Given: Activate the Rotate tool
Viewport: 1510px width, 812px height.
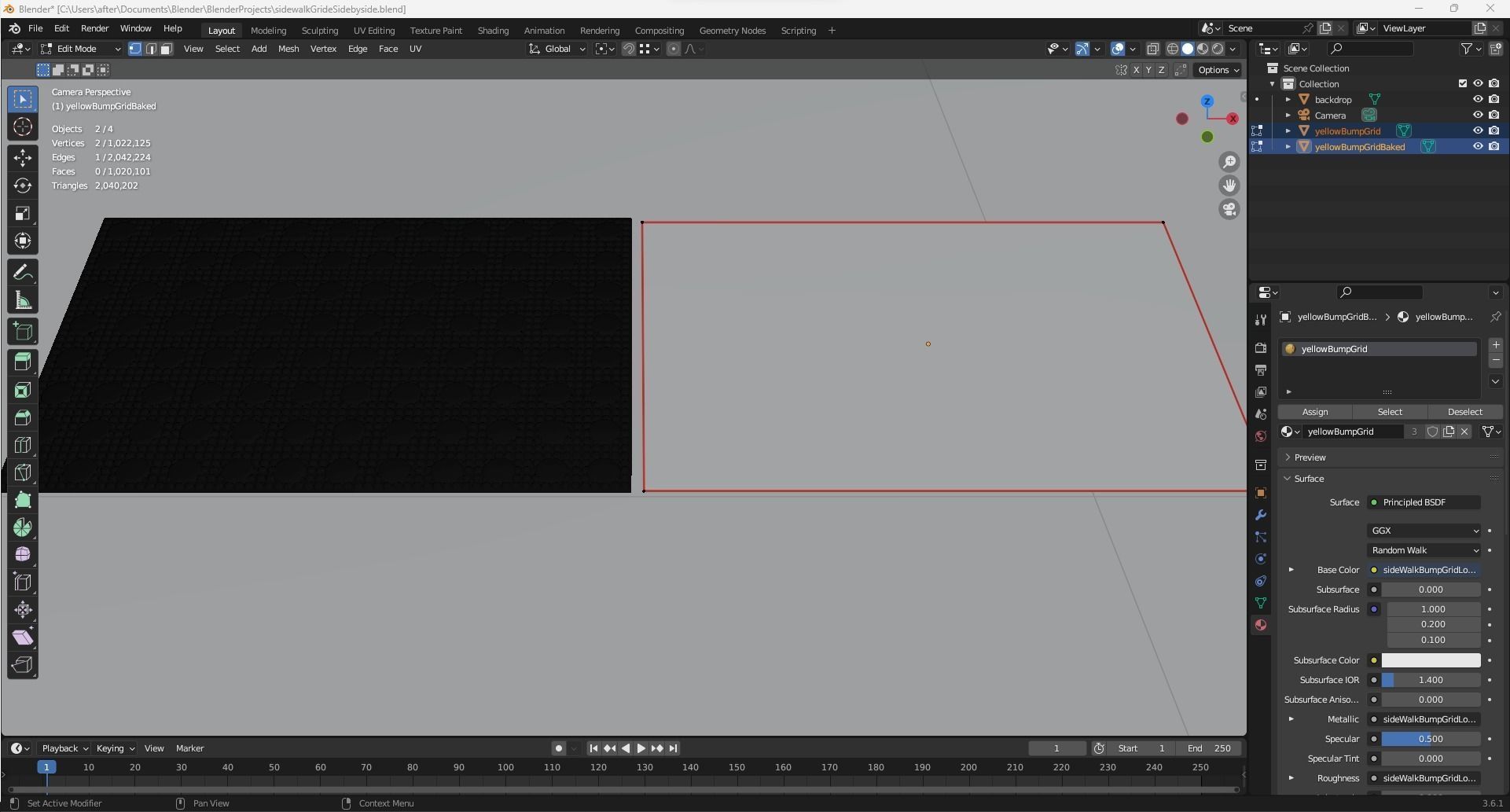Looking at the screenshot, I should 23,186.
